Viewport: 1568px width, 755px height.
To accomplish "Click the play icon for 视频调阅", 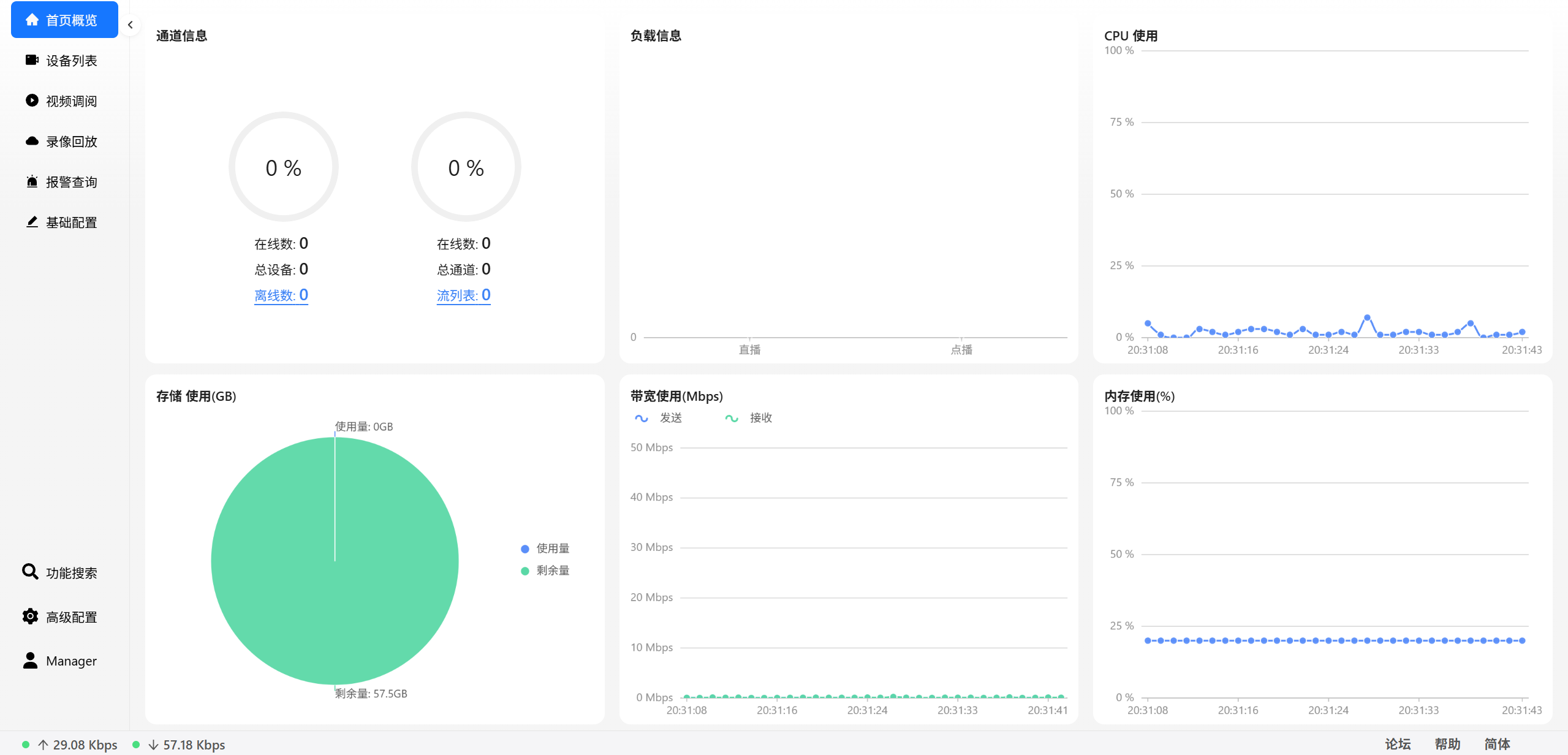I will pyautogui.click(x=32, y=101).
